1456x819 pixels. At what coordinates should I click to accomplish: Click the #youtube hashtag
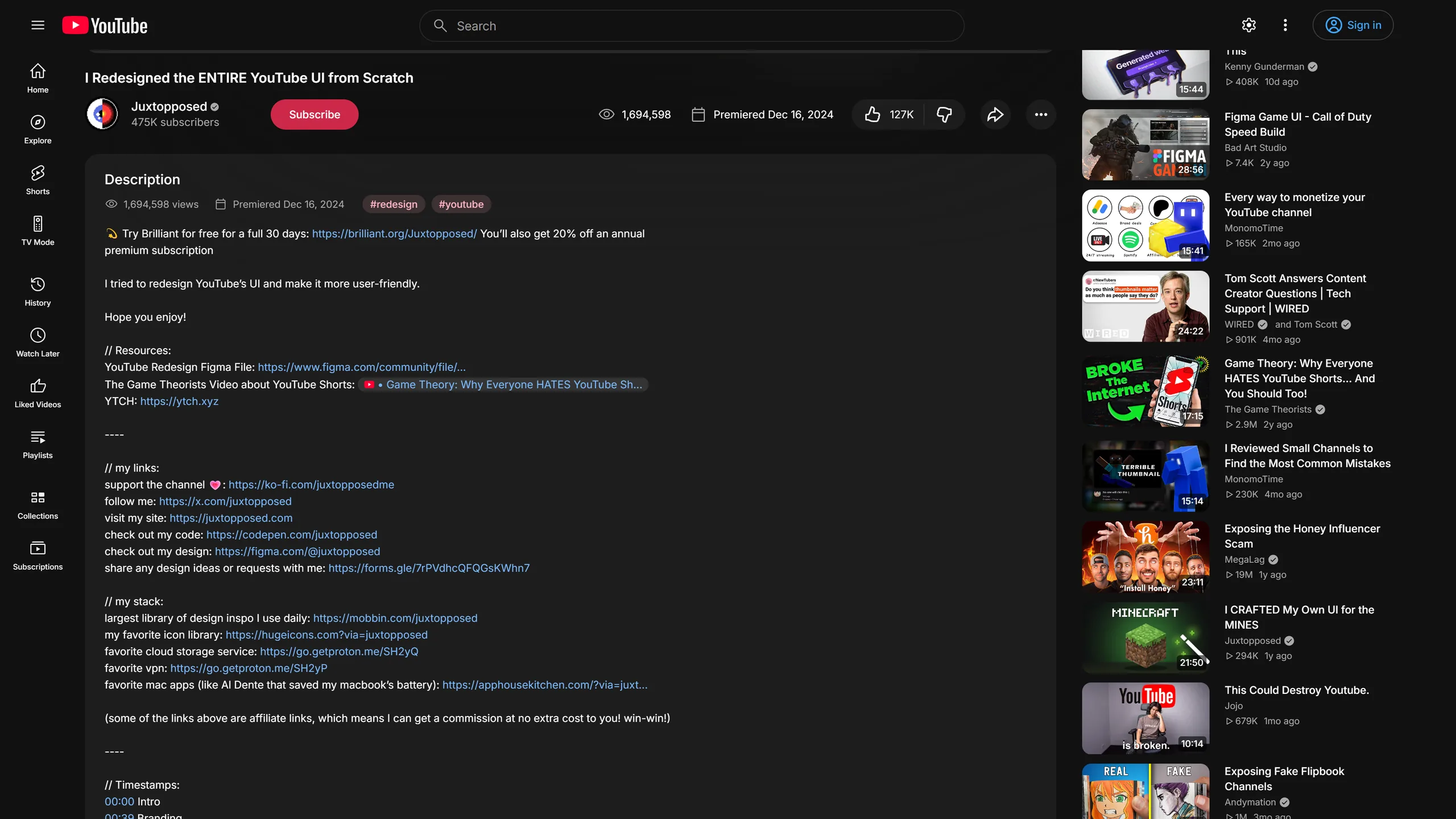[x=461, y=204]
